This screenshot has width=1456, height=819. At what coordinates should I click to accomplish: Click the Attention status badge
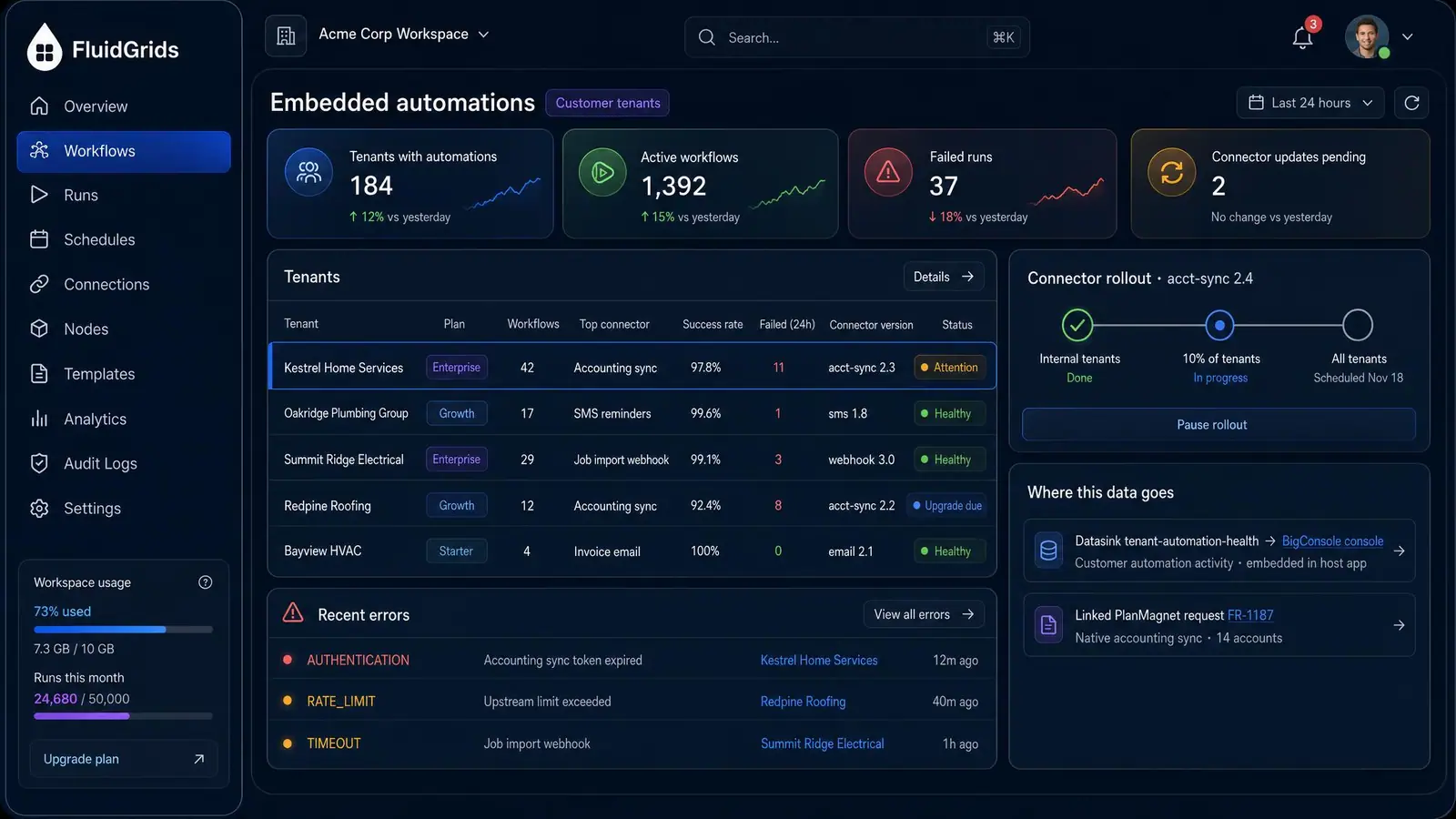949,368
